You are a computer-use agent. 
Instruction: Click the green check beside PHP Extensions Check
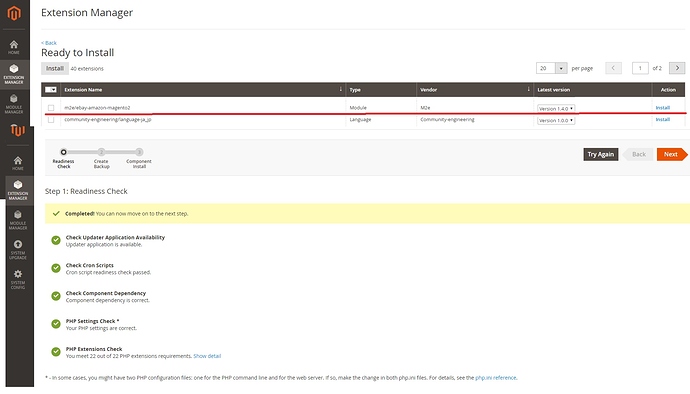pyautogui.click(x=56, y=352)
